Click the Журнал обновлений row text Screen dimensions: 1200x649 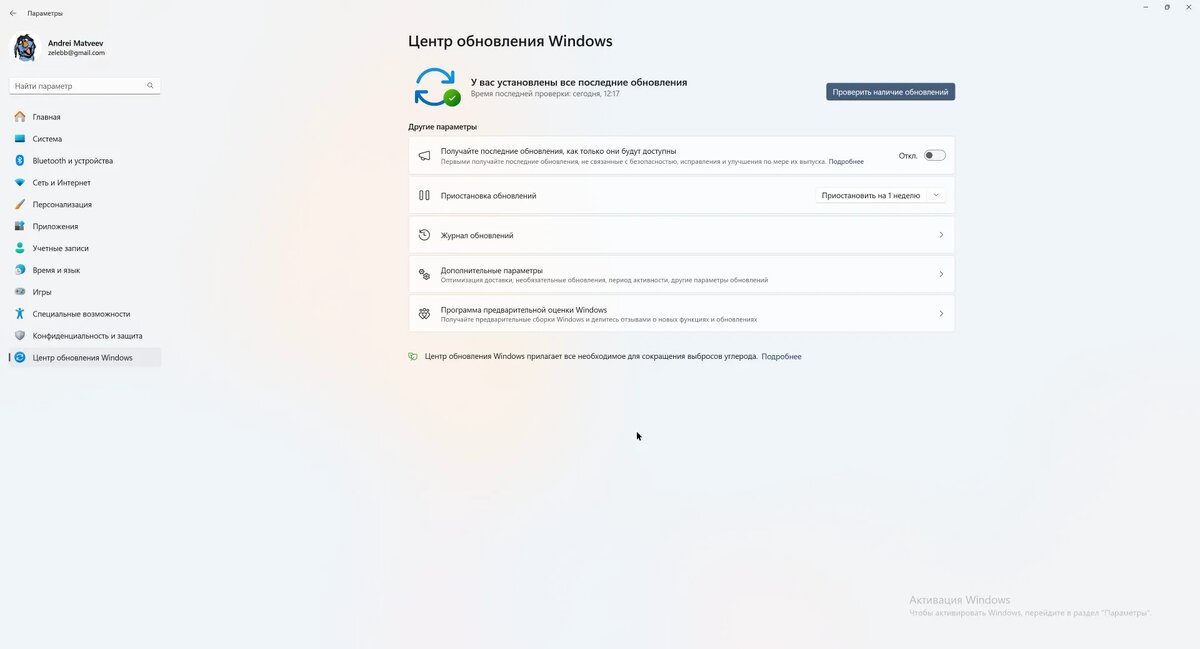click(x=477, y=236)
